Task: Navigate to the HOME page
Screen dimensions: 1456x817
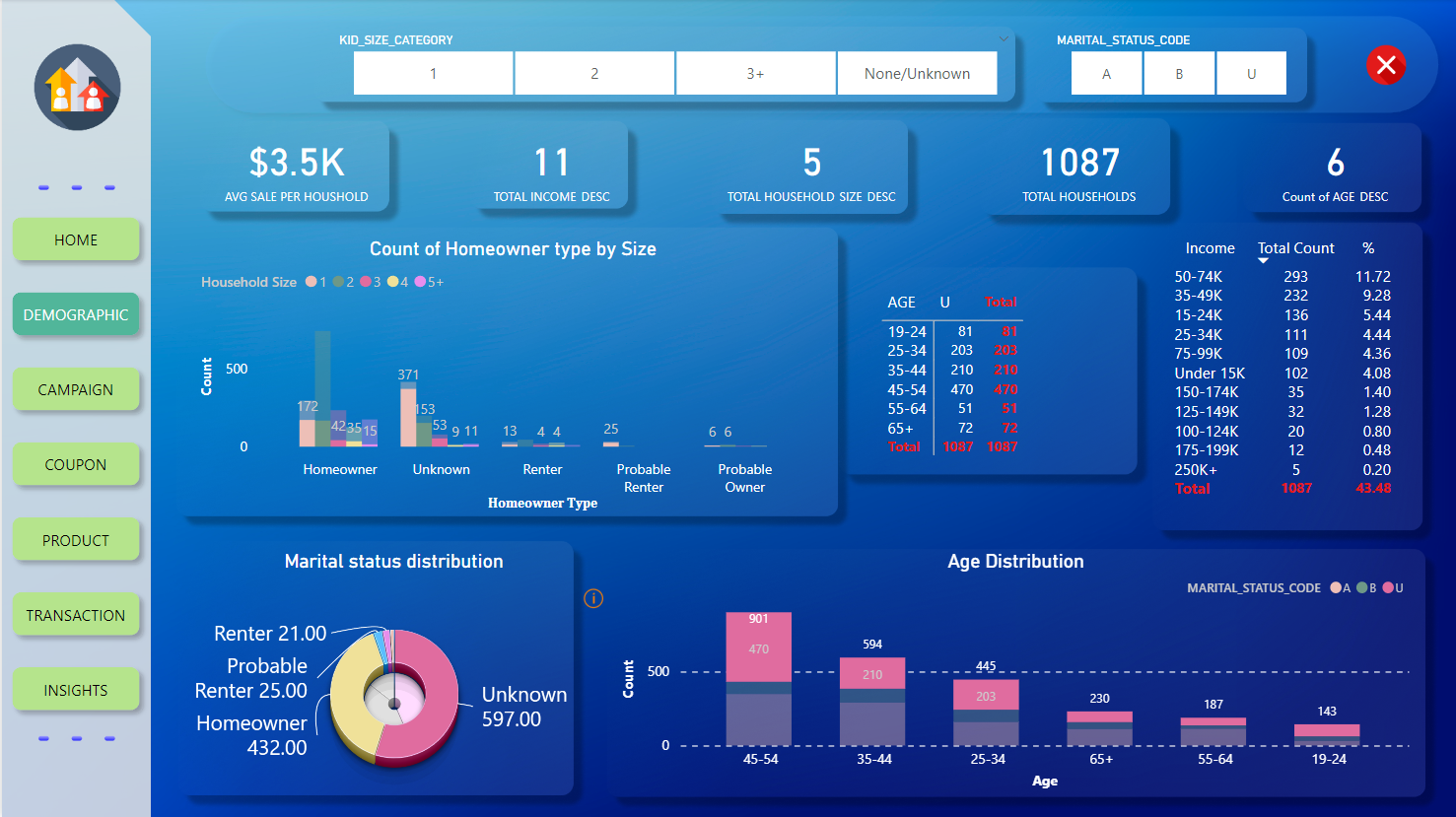Action: (x=76, y=240)
